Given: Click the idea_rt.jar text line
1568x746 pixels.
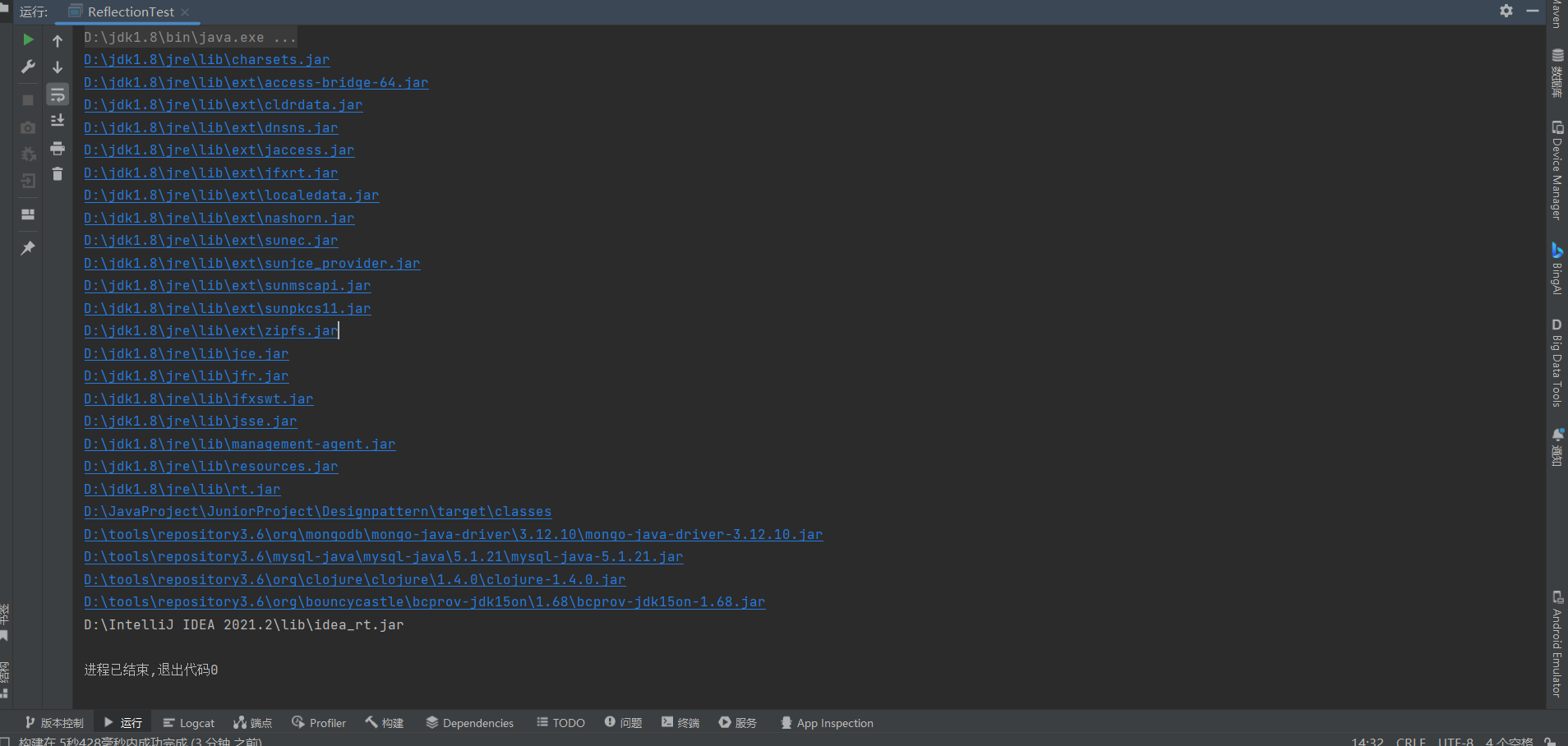Looking at the screenshot, I should tap(243, 625).
